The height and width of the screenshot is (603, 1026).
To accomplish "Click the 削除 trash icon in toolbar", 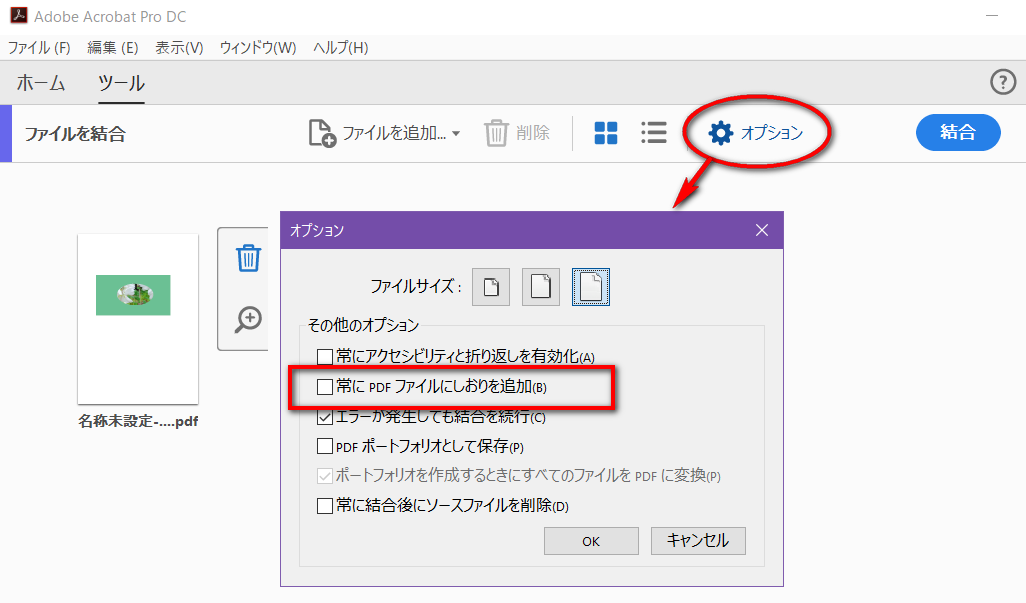I will click(x=497, y=132).
